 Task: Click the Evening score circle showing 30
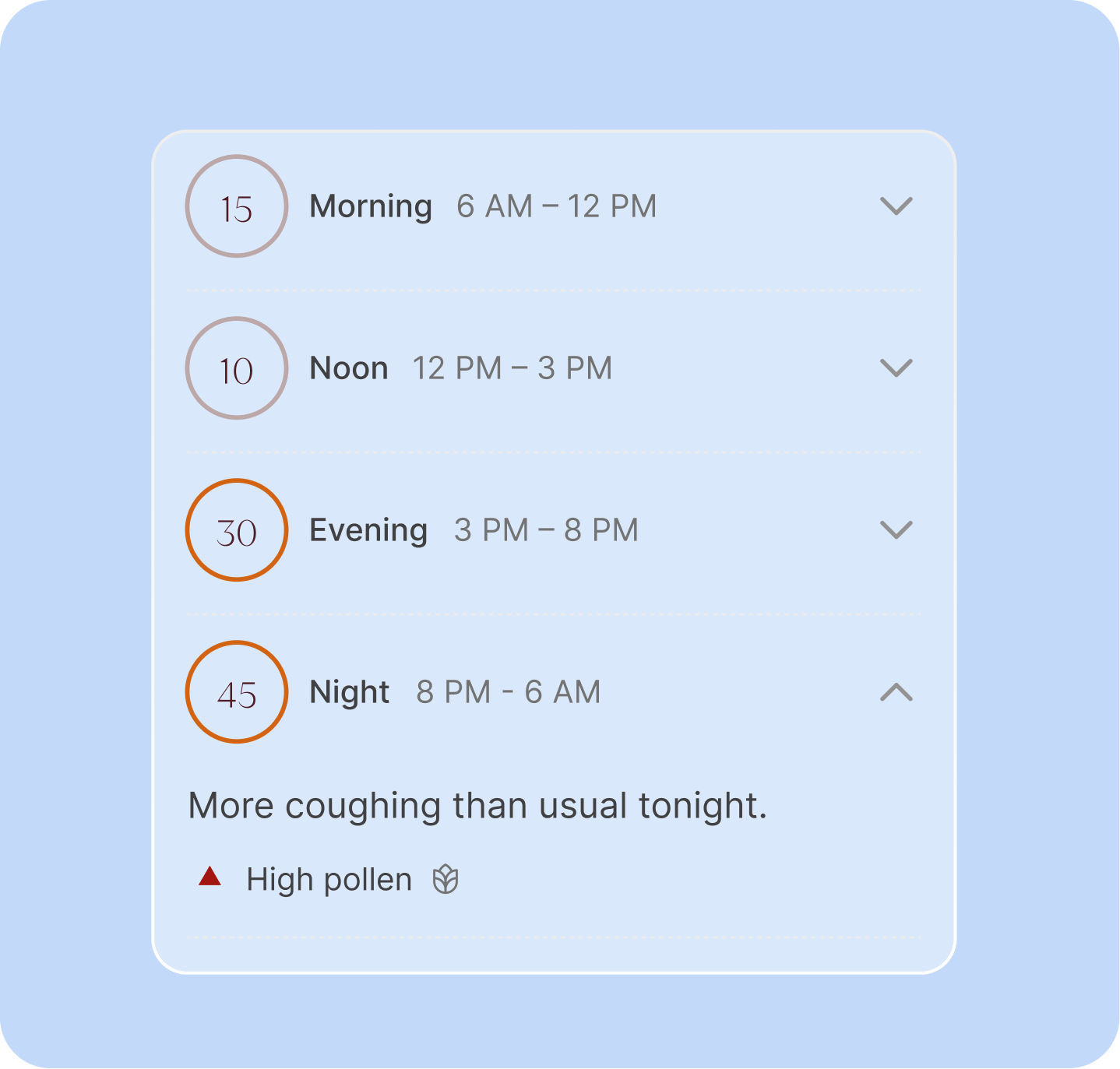pos(237,530)
